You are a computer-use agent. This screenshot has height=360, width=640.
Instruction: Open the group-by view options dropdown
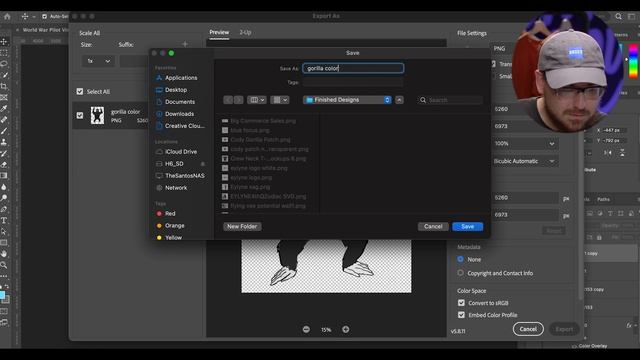(280, 100)
